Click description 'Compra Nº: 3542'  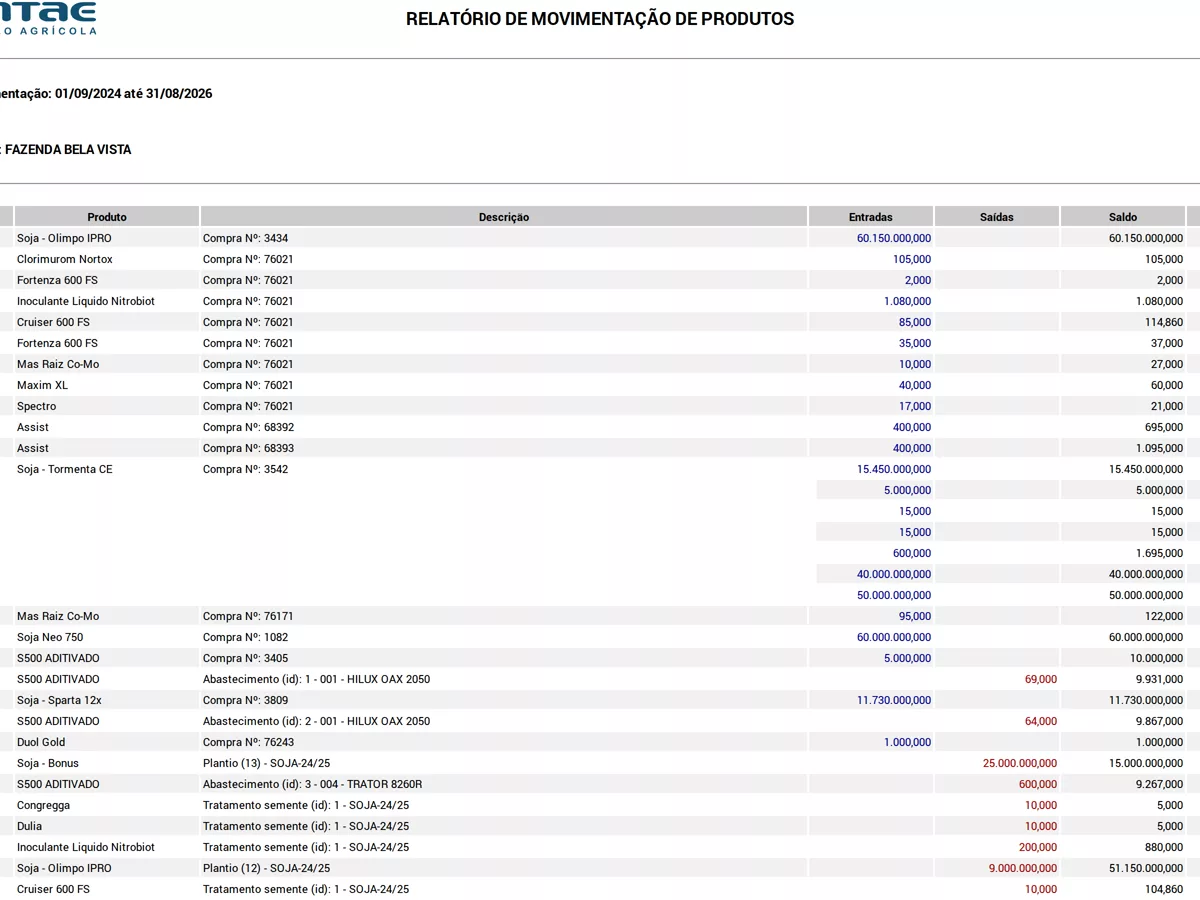(246, 469)
